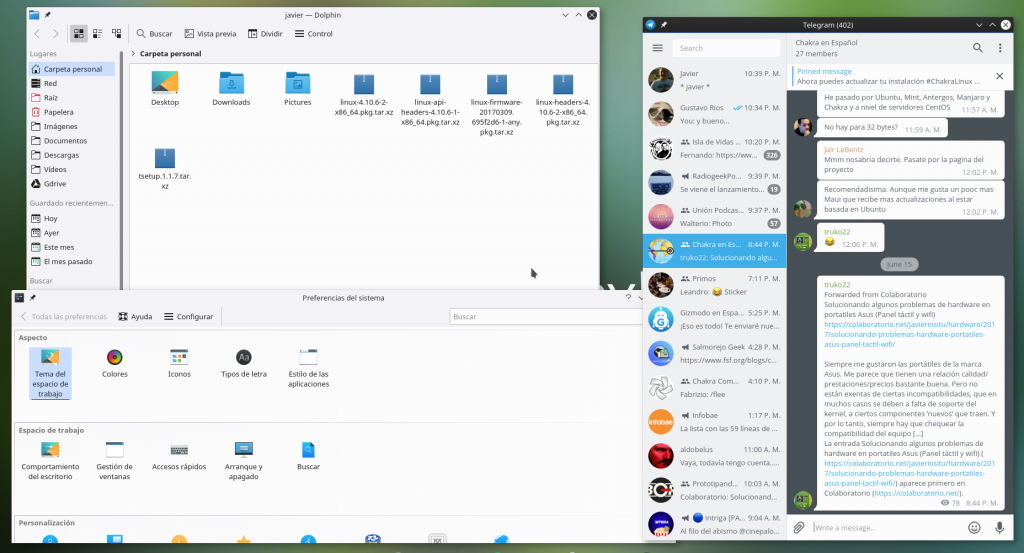The width and height of the screenshot is (1024, 553).
Task: Focus the Buscar field in preferences
Action: (x=545, y=317)
